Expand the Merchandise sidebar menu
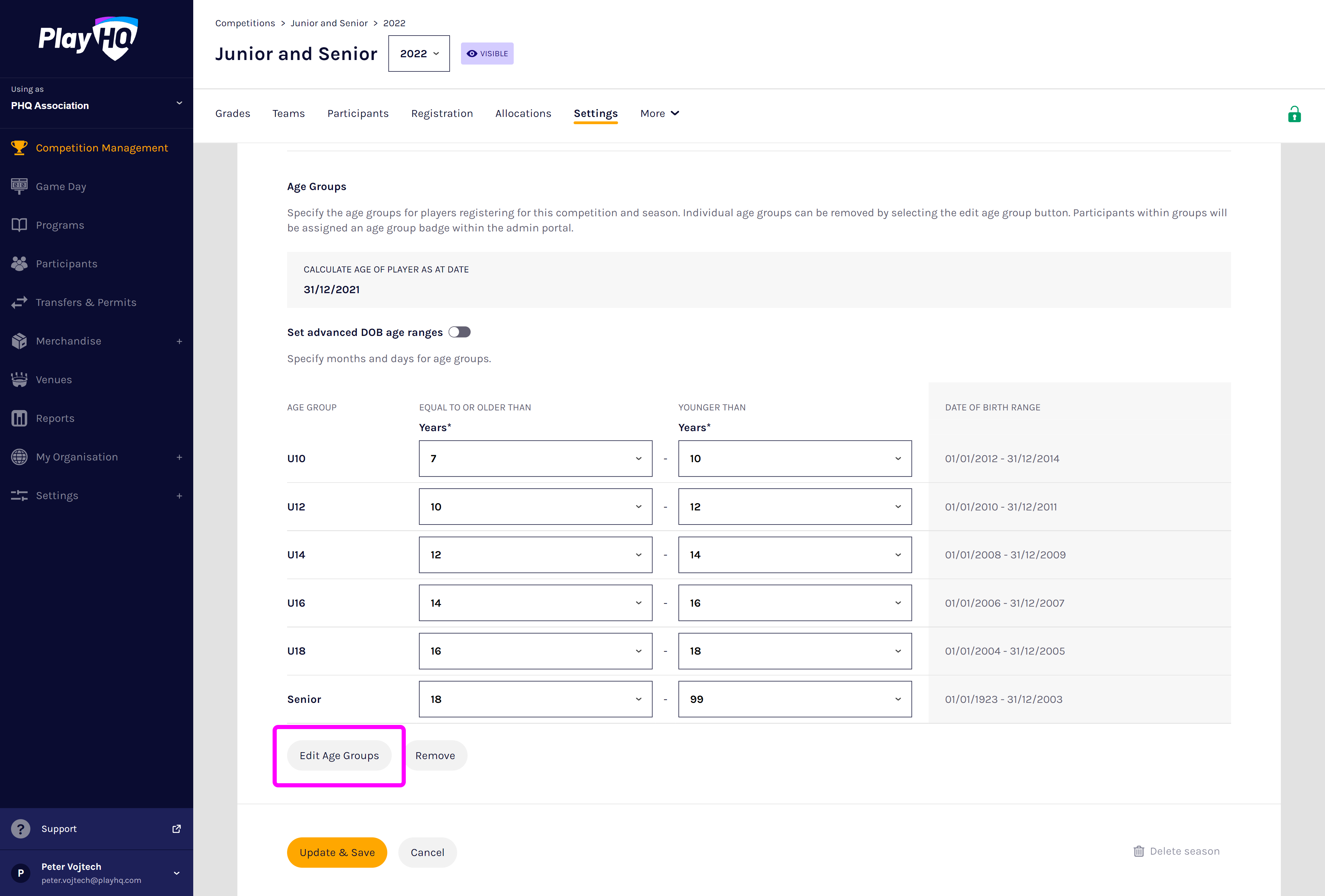This screenshot has width=1325, height=896. (x=179, y=341)
